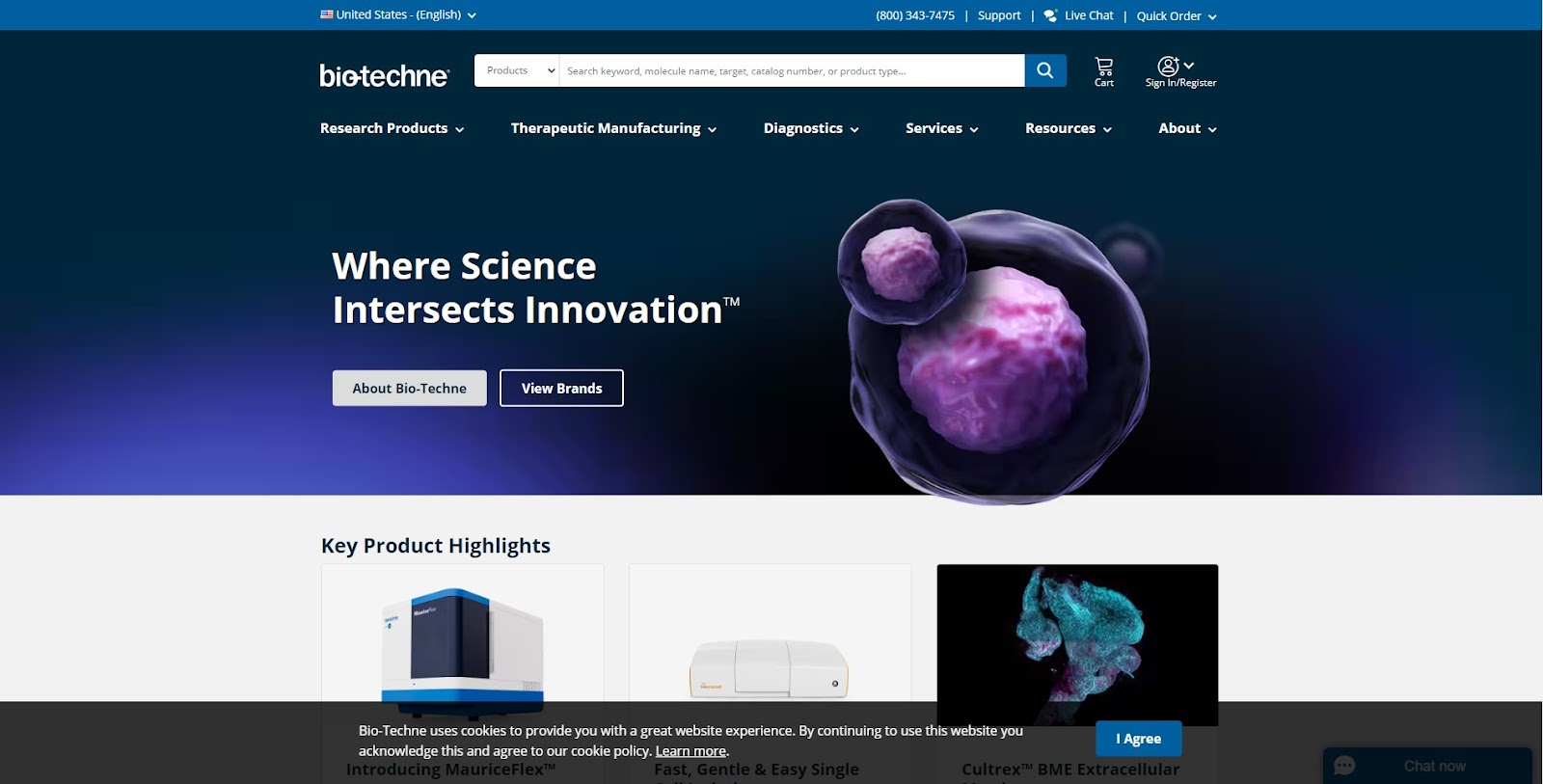Focus the keyword search input field
This screenshot has height=784, width=1543.
792,70
